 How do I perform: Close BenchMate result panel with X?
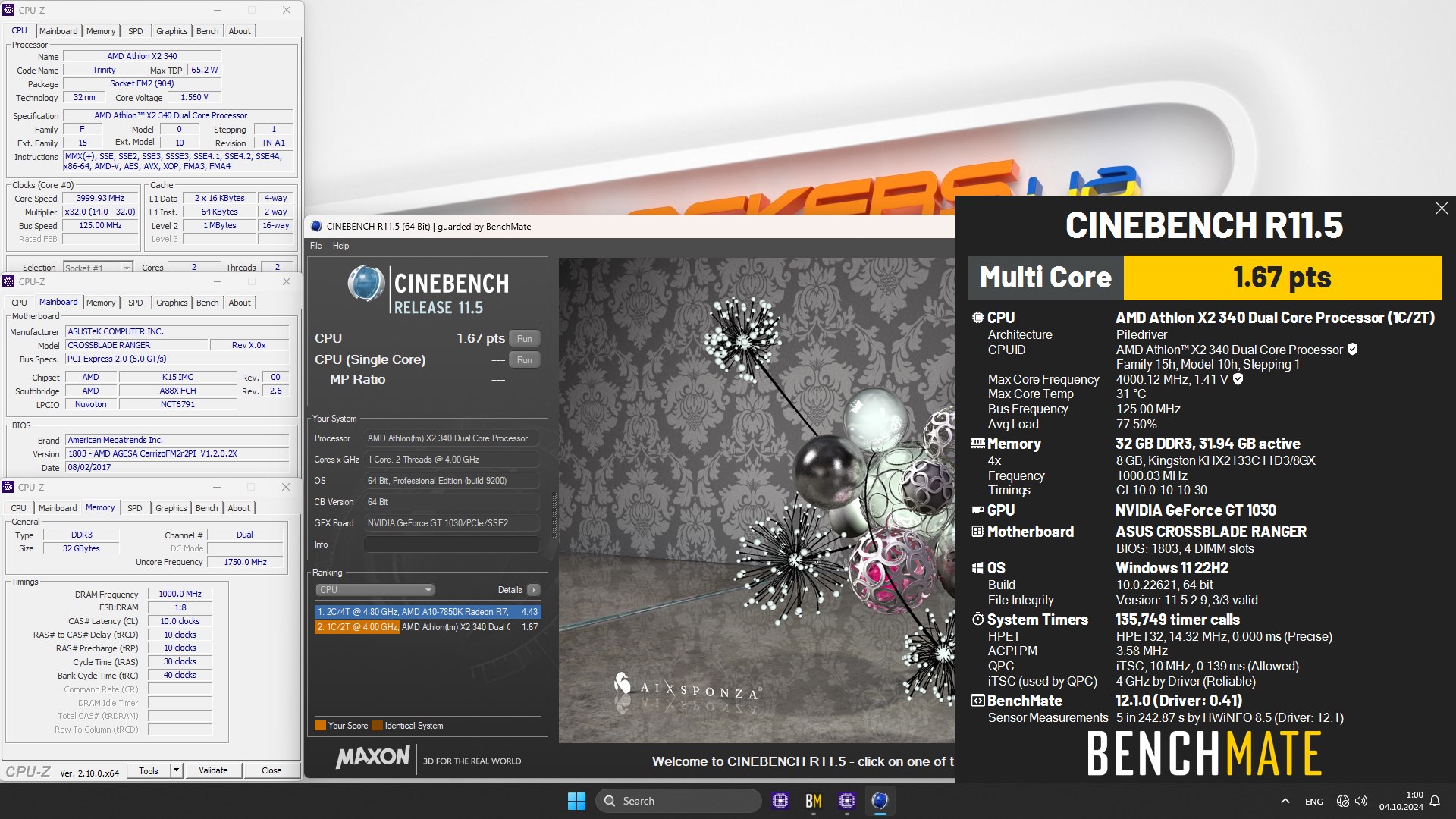coord(1442,208)
